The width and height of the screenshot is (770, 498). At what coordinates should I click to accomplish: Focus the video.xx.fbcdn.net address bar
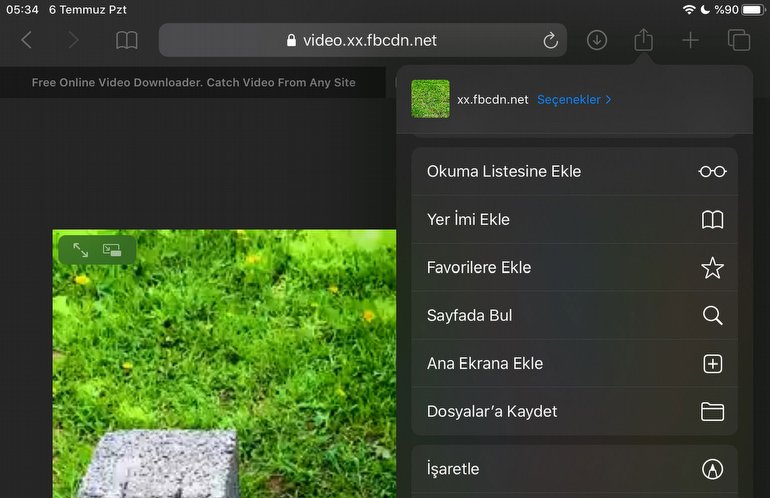[362, 40]
